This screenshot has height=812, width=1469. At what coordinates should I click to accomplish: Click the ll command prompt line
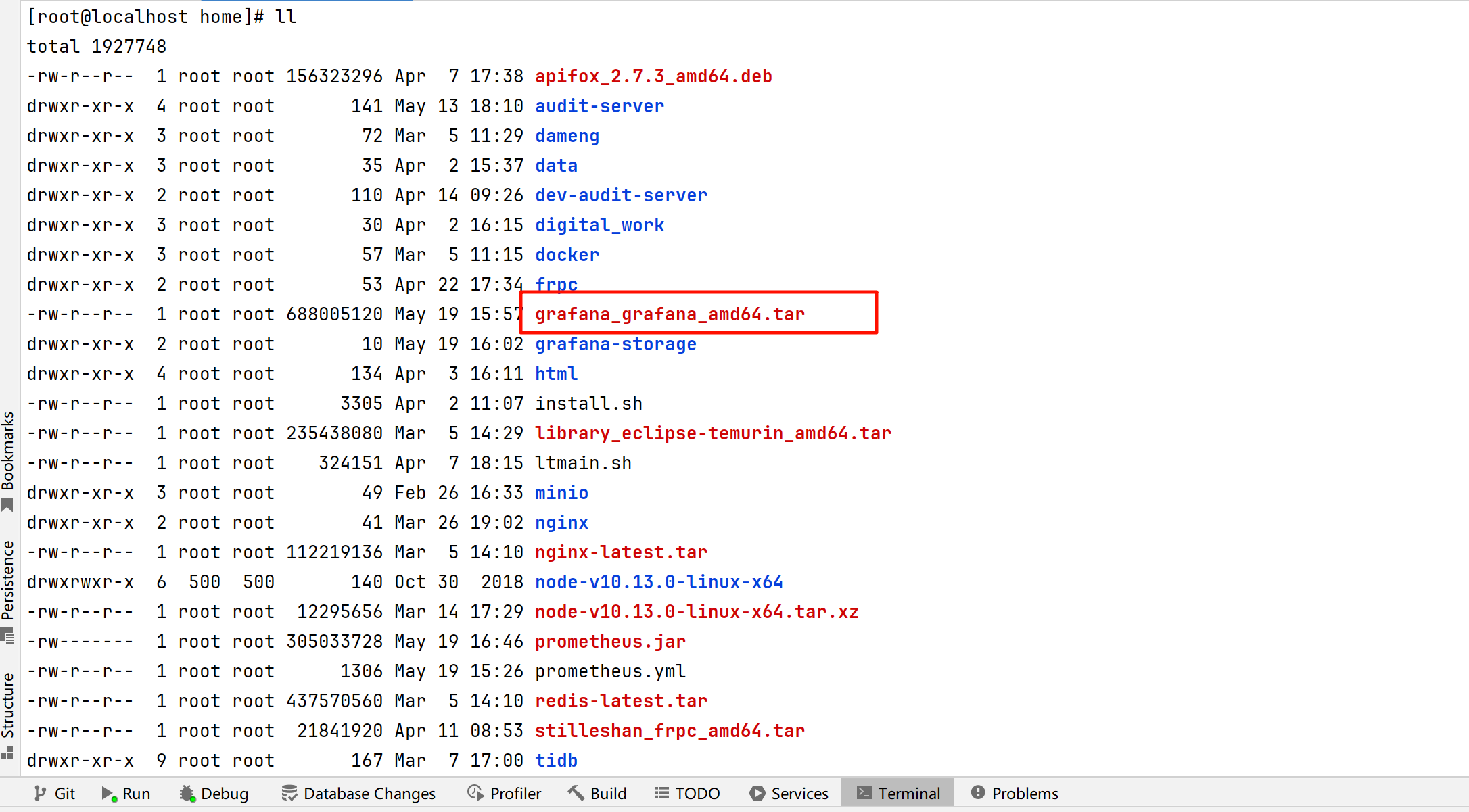[161, 17]
